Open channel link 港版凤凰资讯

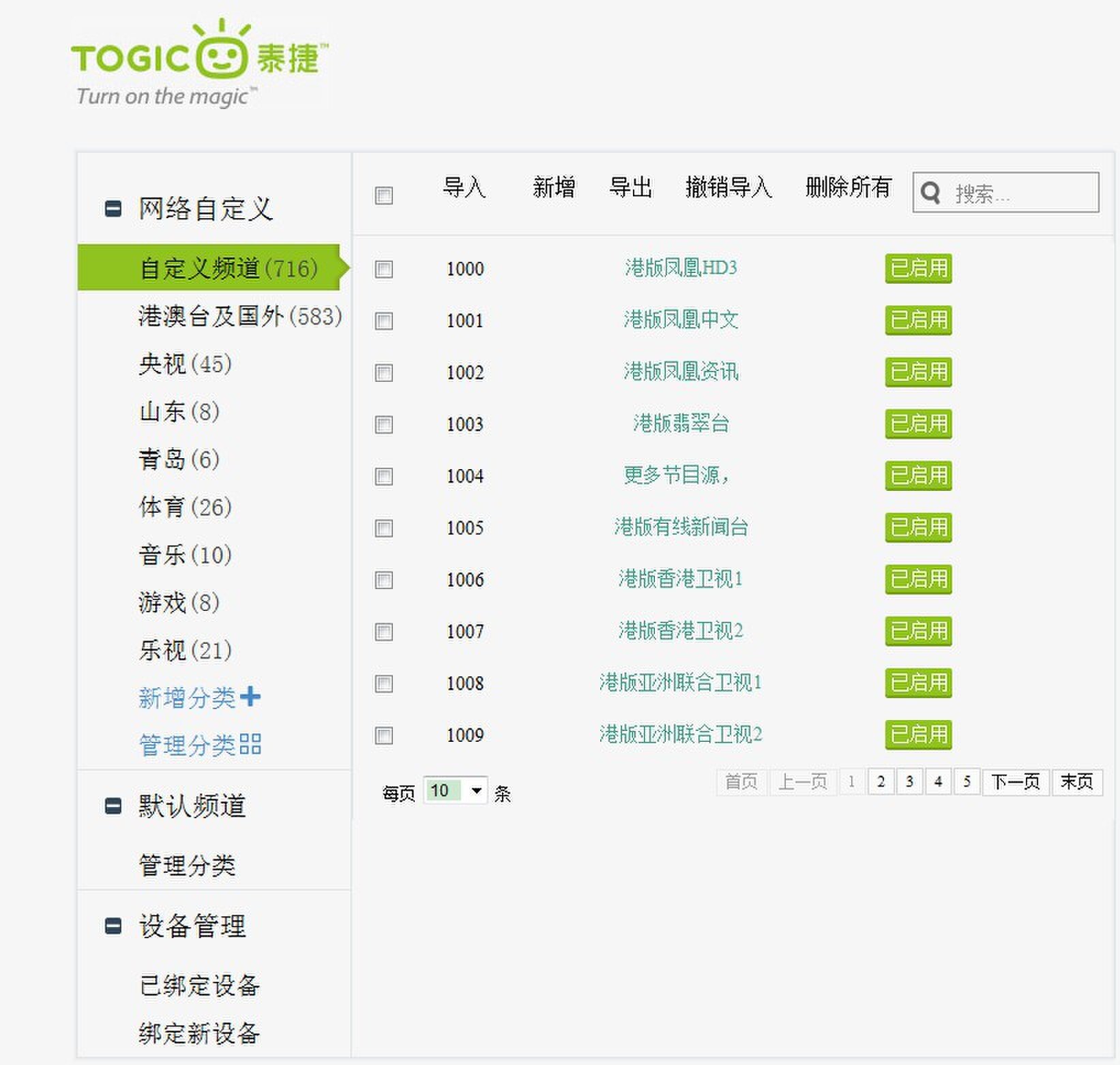[681, 371]
